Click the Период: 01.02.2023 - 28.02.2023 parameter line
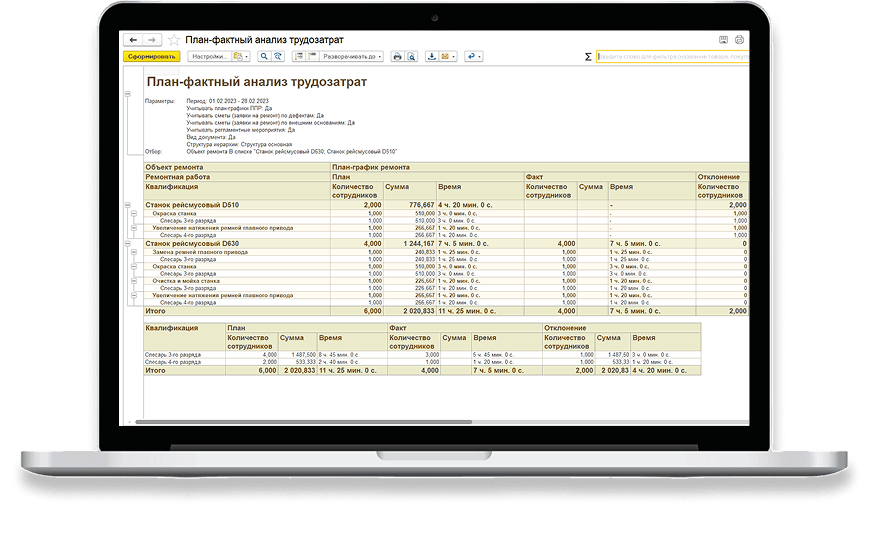 (x=227, y=101)
